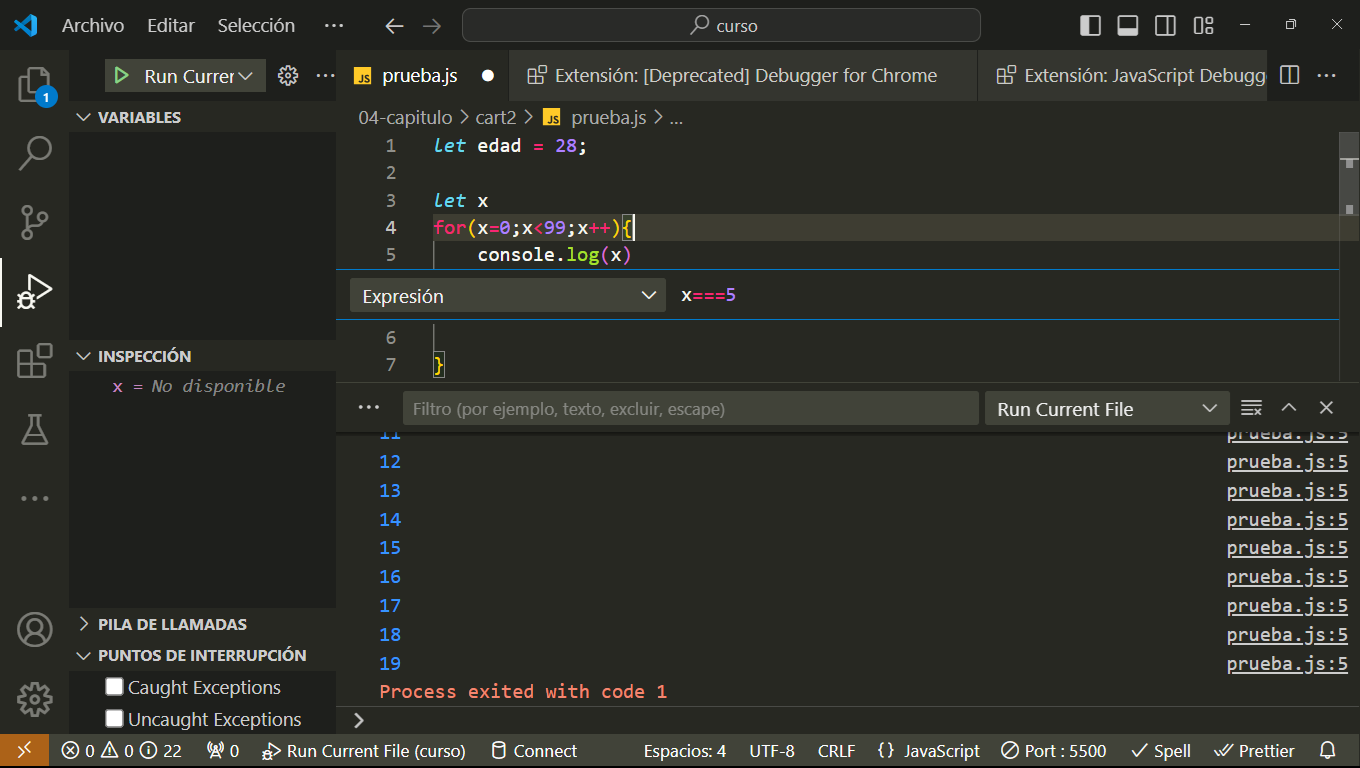1360x768 pixels.
Task: Click Run Current File (curso) in status bar
Action: (x=364, y=751)
